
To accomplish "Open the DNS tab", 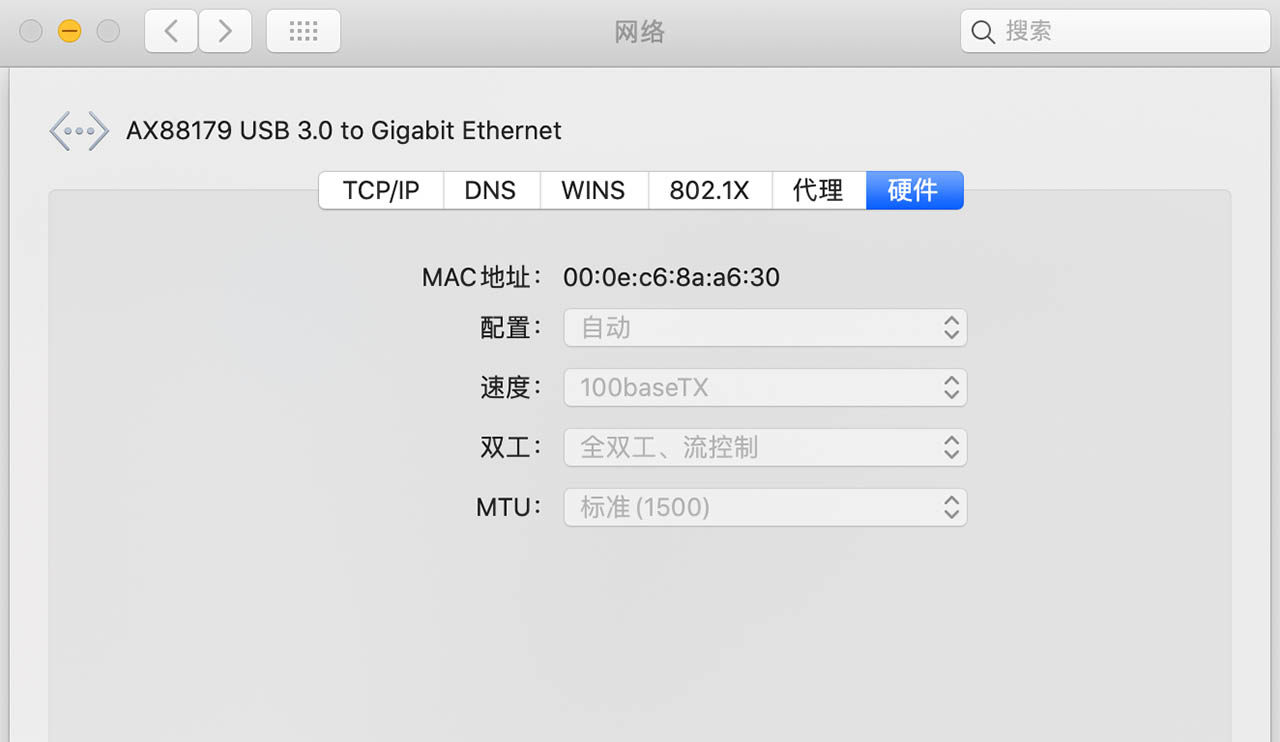I will 491,190.
